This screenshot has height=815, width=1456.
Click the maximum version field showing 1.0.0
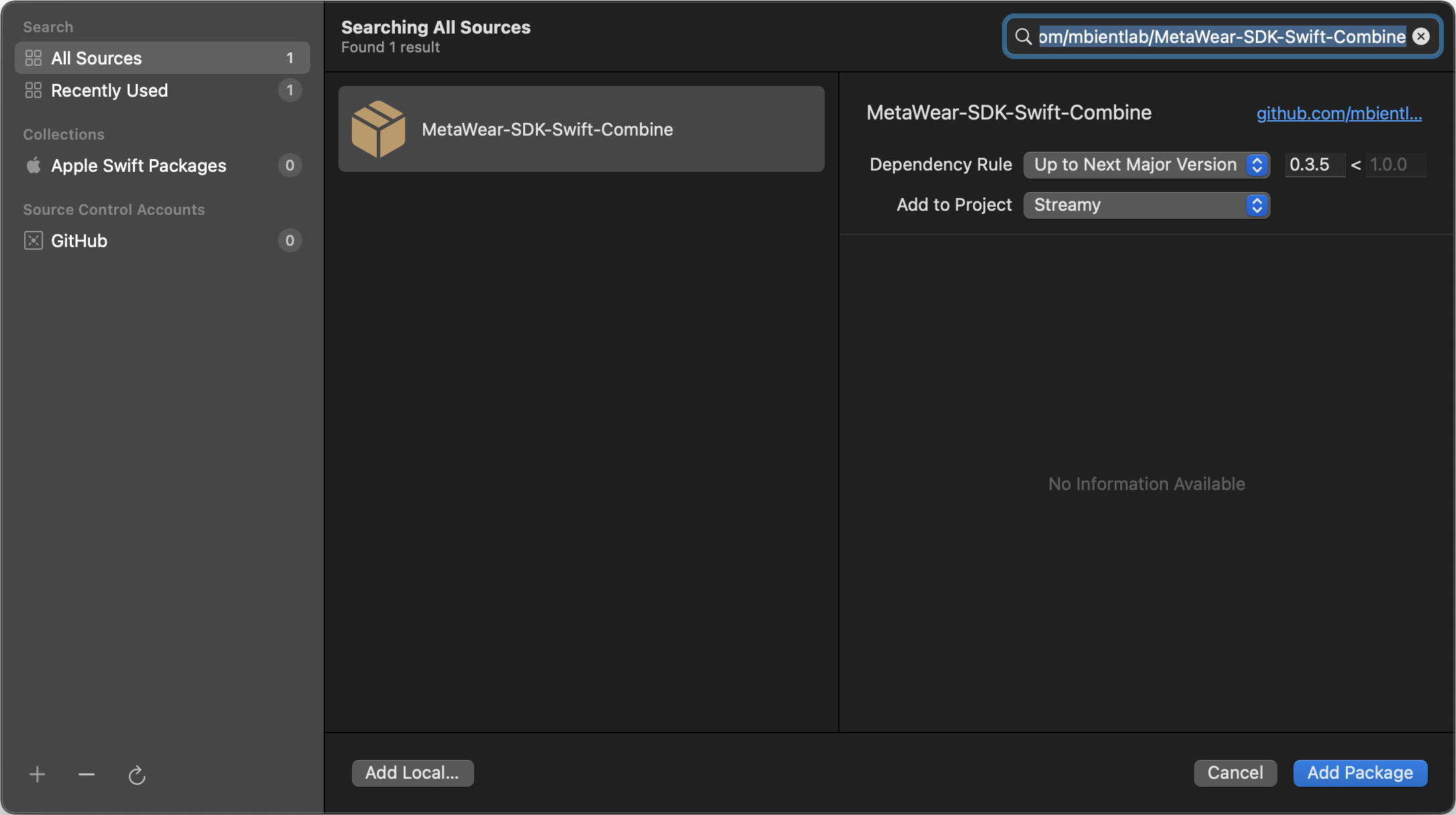coord(1396,164)
